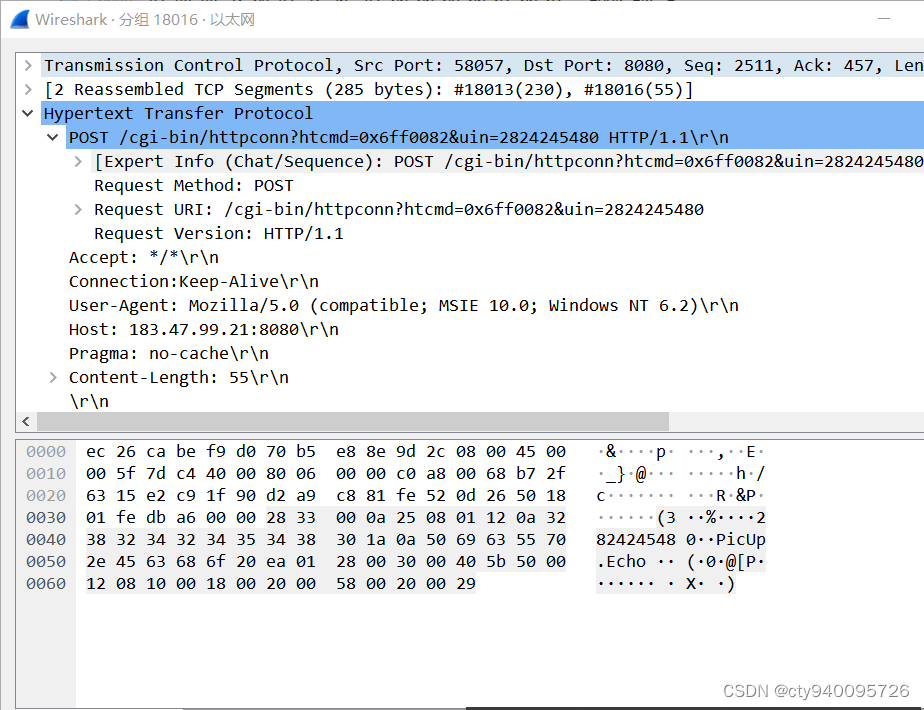Click first hex byte 'ec' at offset 0000
The width and height of the screenshot is (924, 710).
point(95,452)
